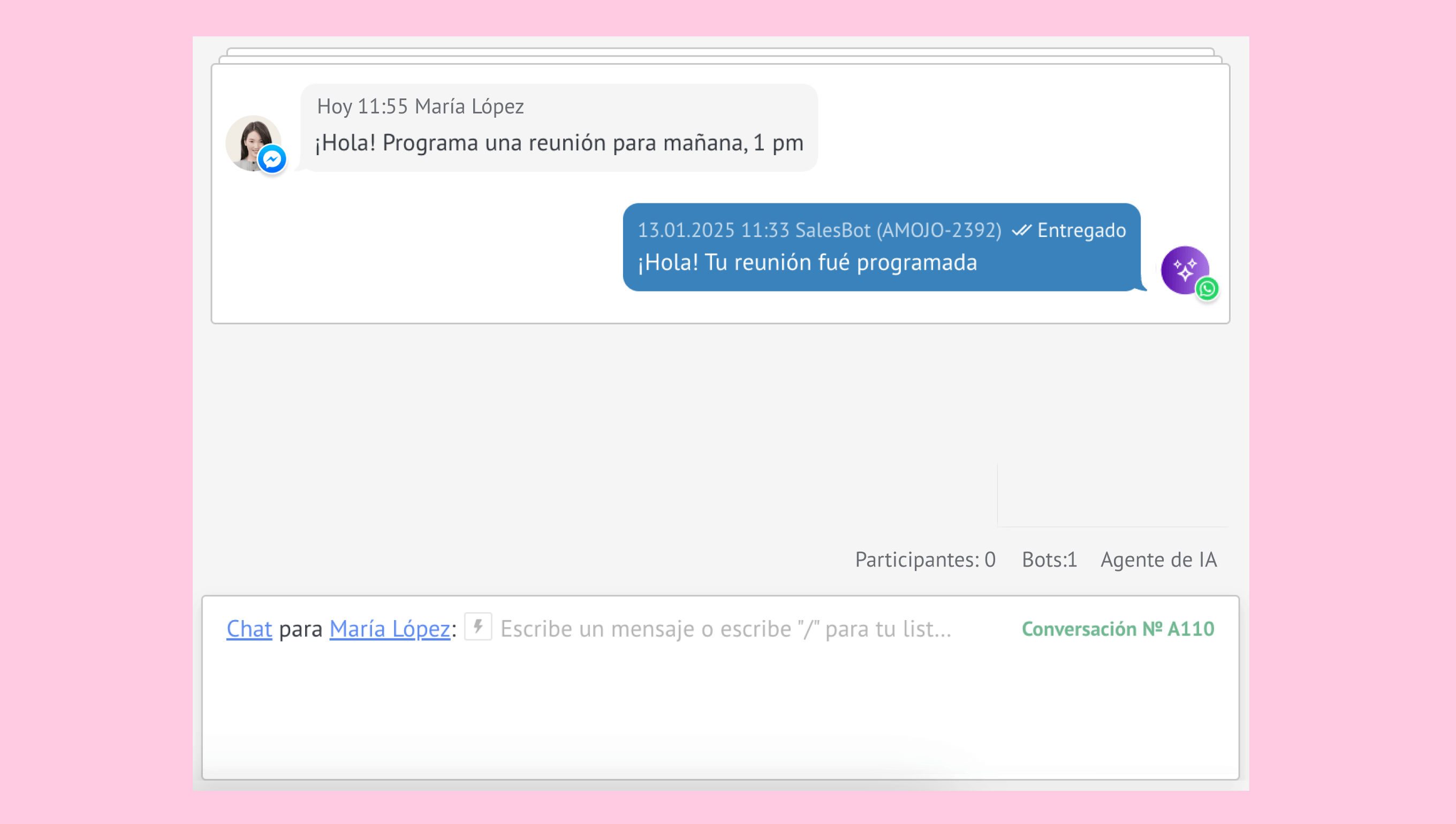Click the double-check delivered icon
This screenshot has width=1456, height=824.
coord(1022,230)
